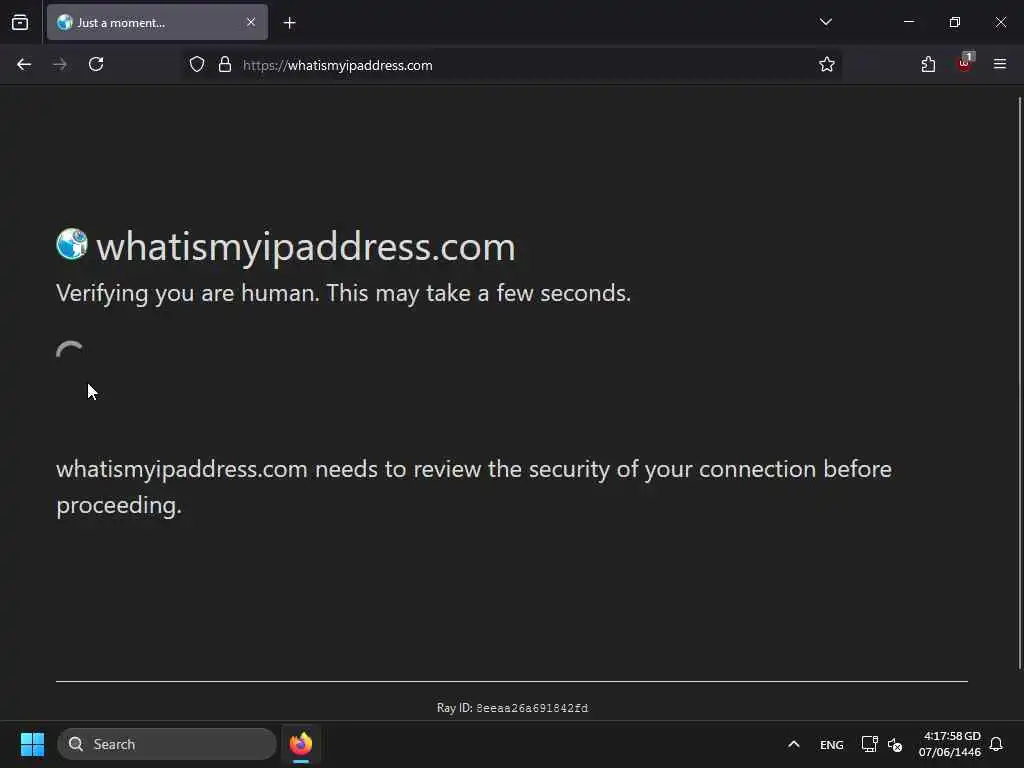Open Firefox View icon in tab bar

20,23
